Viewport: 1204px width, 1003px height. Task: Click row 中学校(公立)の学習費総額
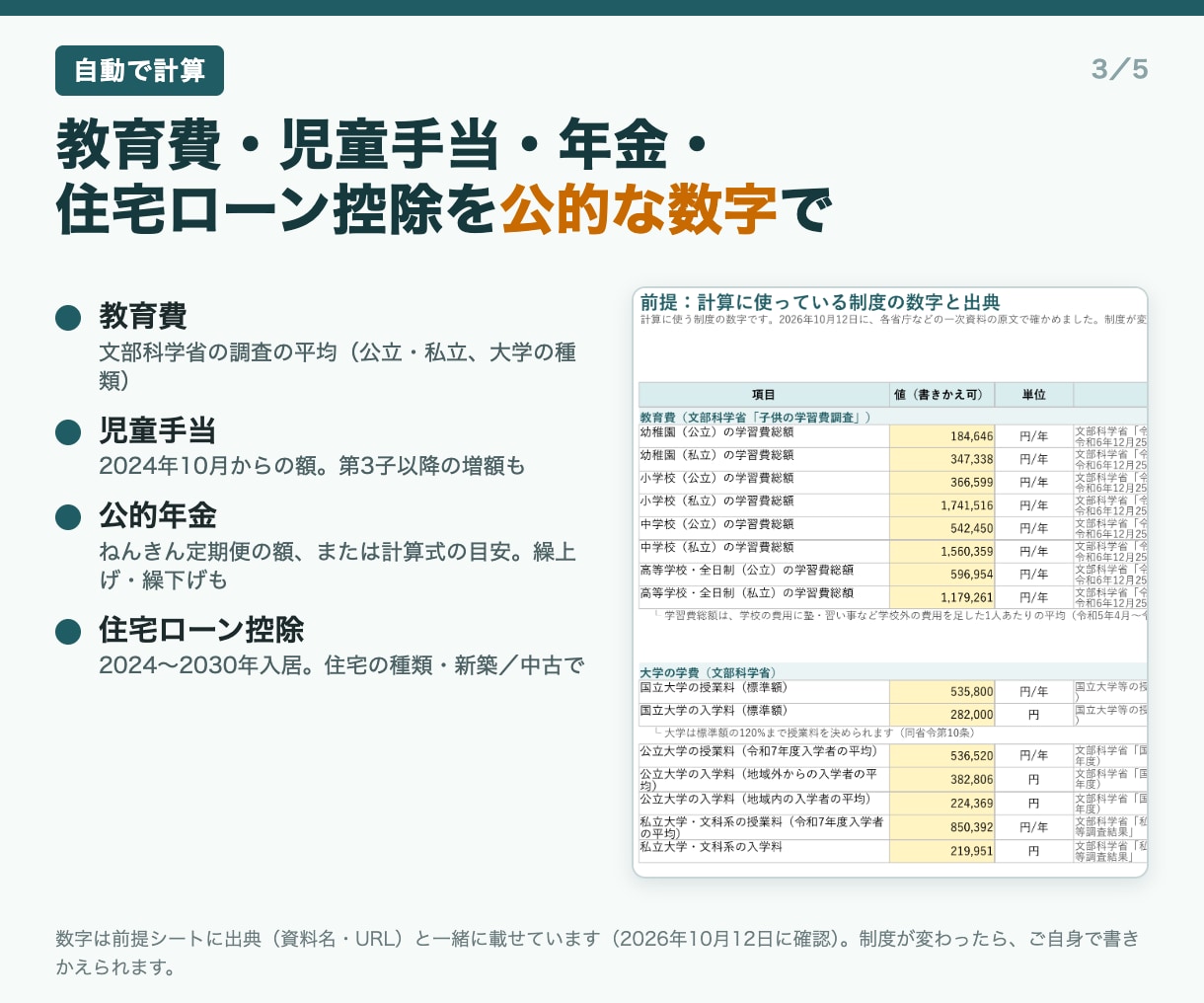[x=893, y=528]
